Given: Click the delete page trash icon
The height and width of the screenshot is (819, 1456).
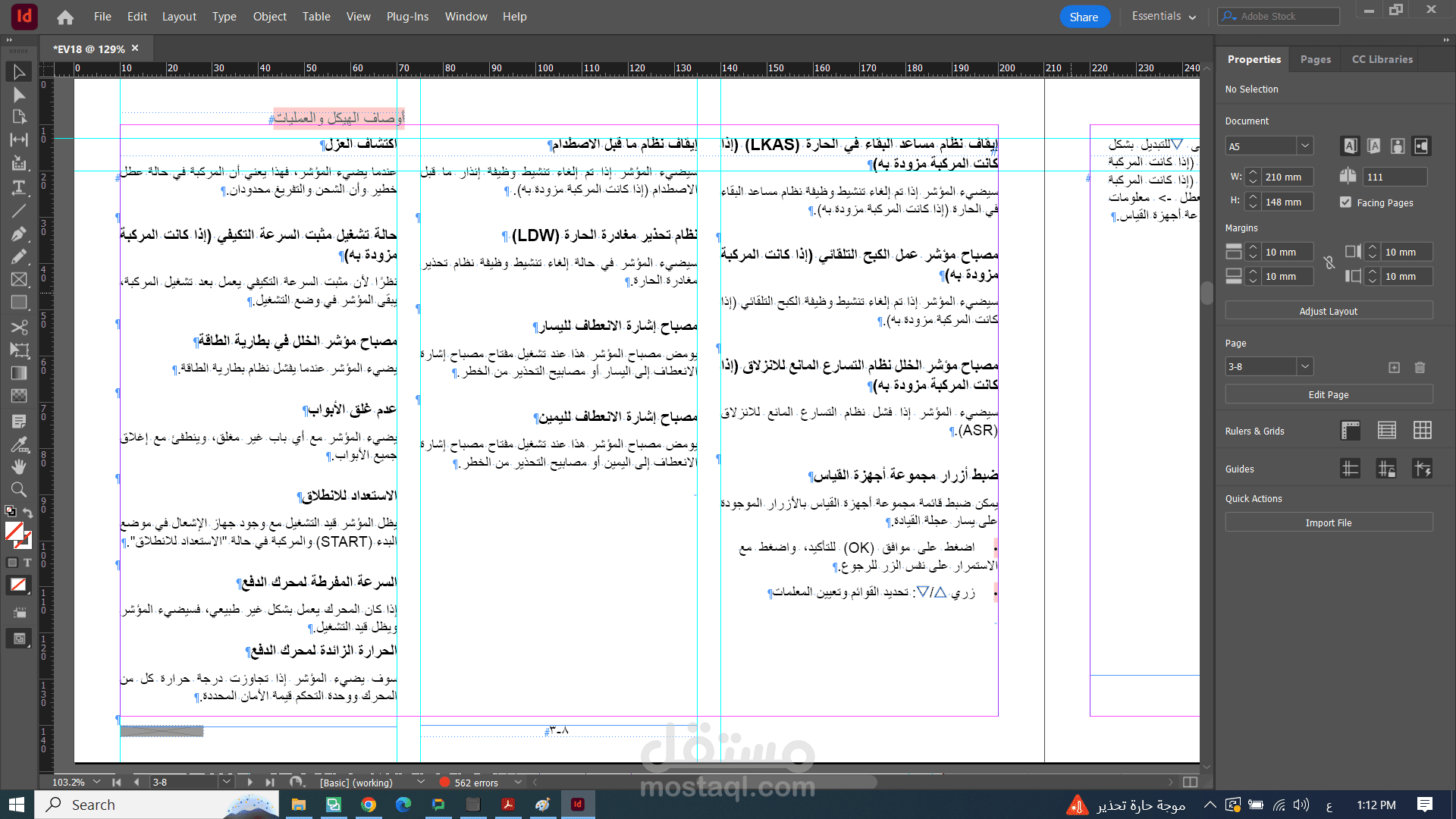Looking at the screenshot, I should point(1420,367).
